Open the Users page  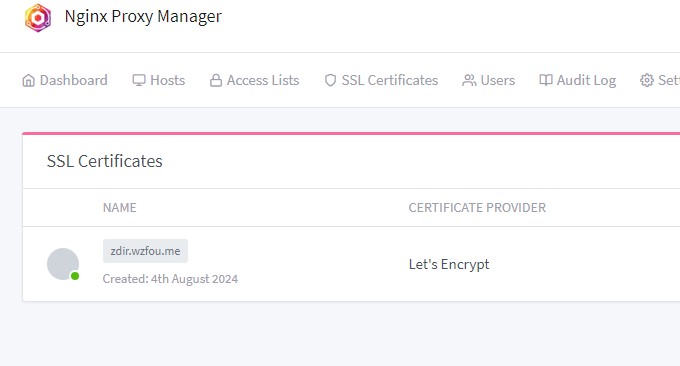489,80
